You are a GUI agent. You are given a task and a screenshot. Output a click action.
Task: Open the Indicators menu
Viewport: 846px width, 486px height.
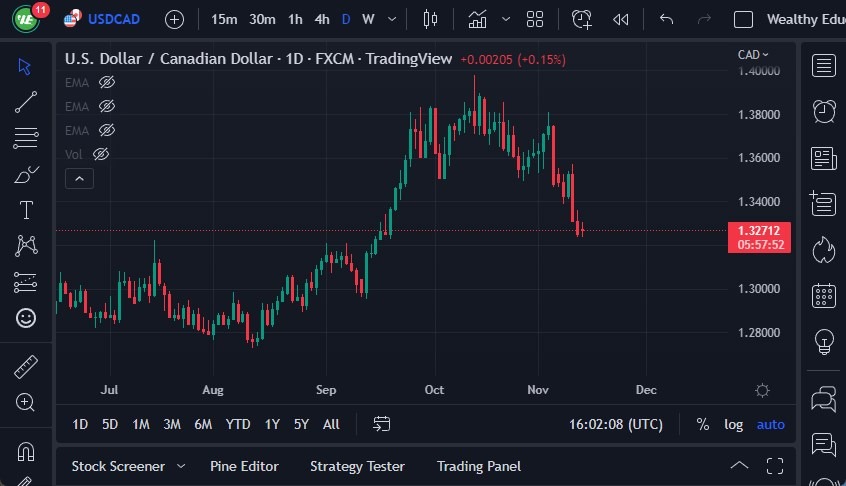click(477, 19)
